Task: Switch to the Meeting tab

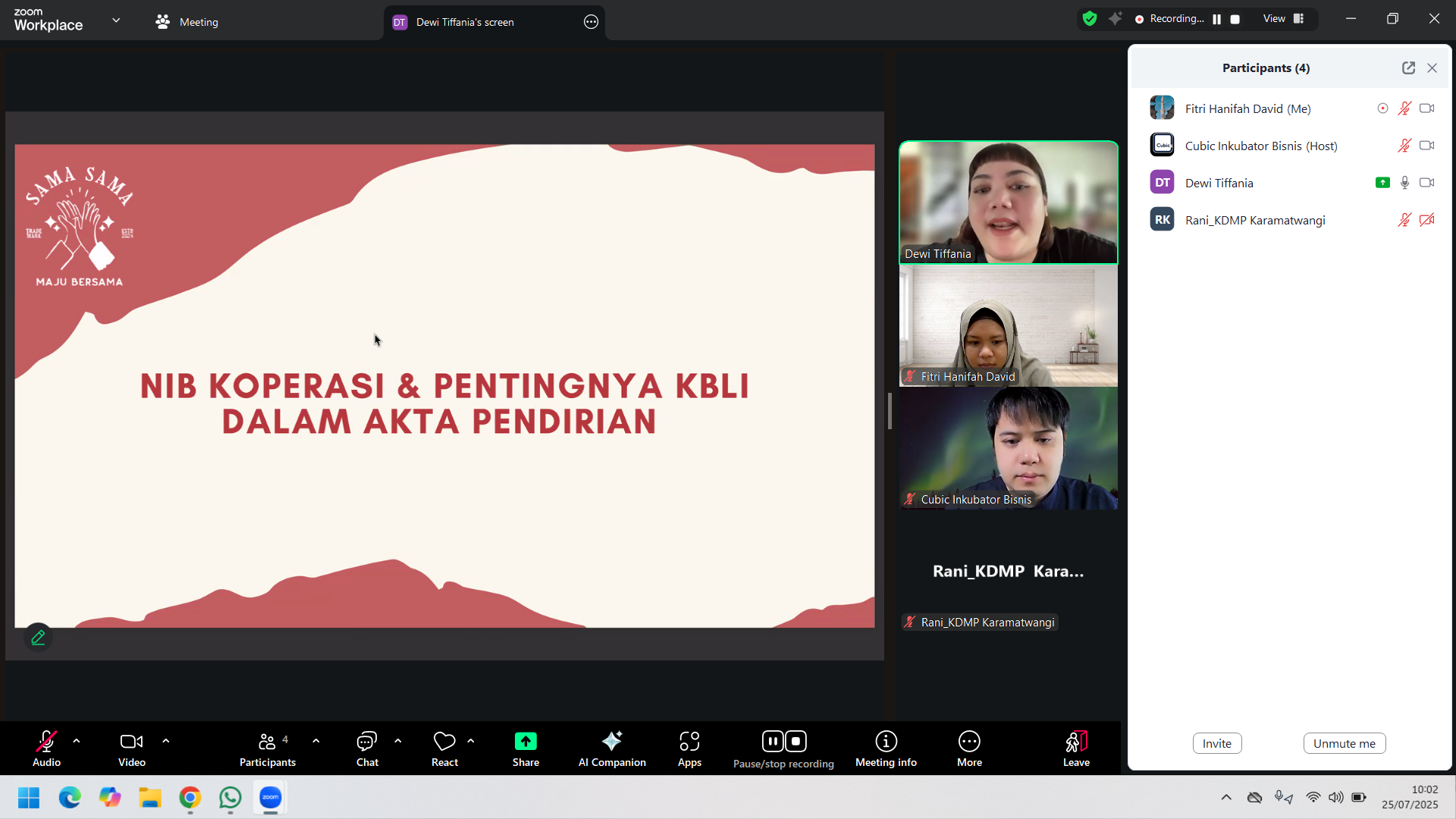Action: tap(187, 22)
